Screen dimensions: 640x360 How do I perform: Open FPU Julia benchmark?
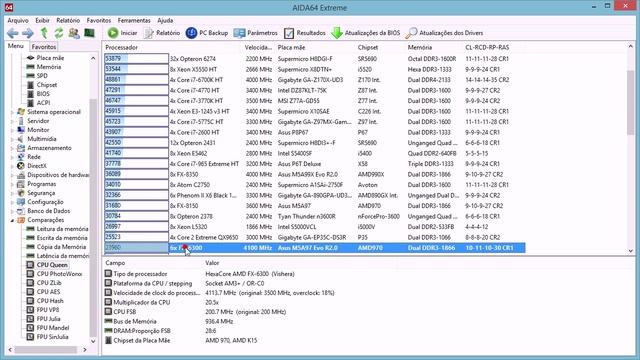pos(48,319)
